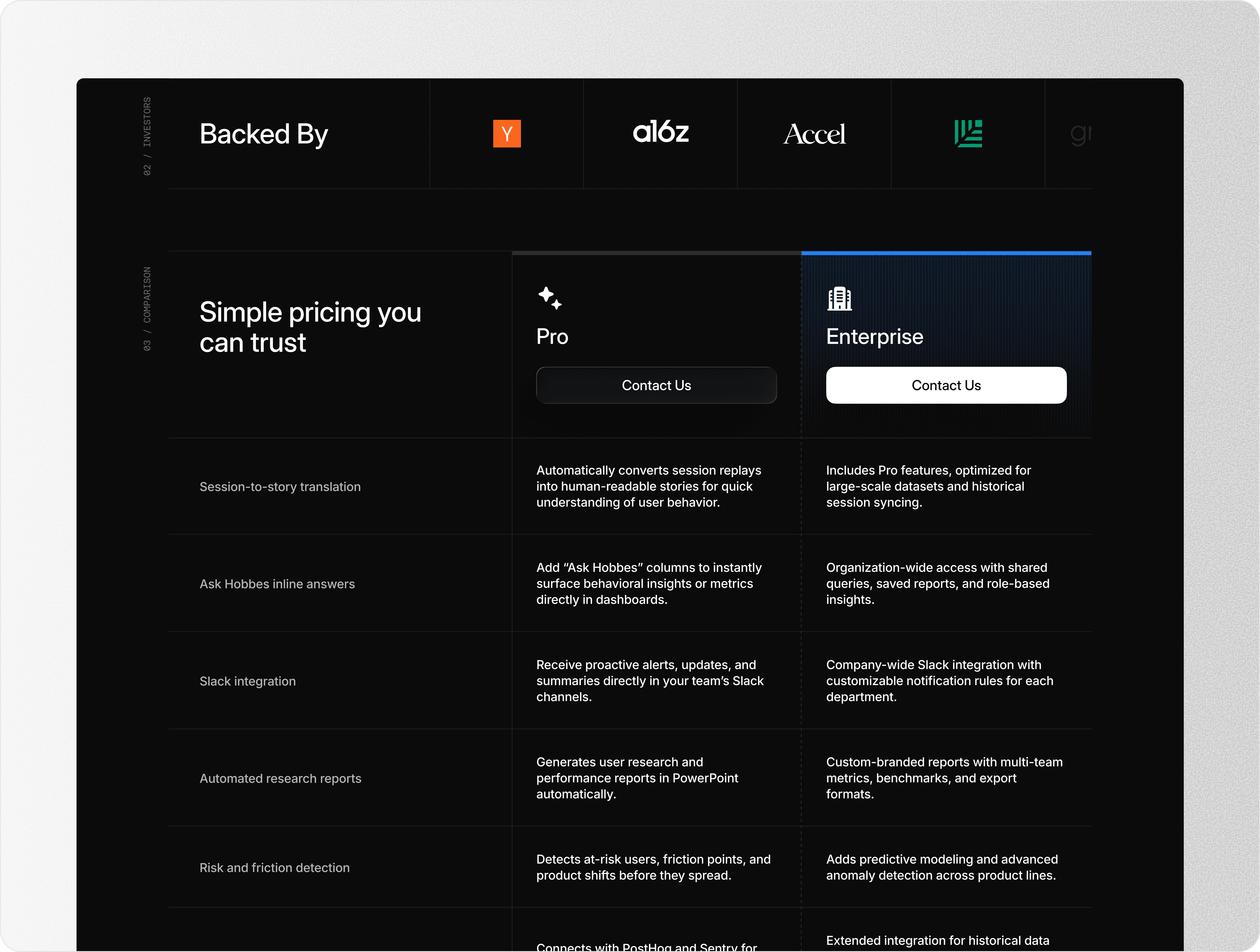Click the 02 / INVESTORS side label
The height and width of the screenshot is (952, 1260).
(x=147, y=136)
